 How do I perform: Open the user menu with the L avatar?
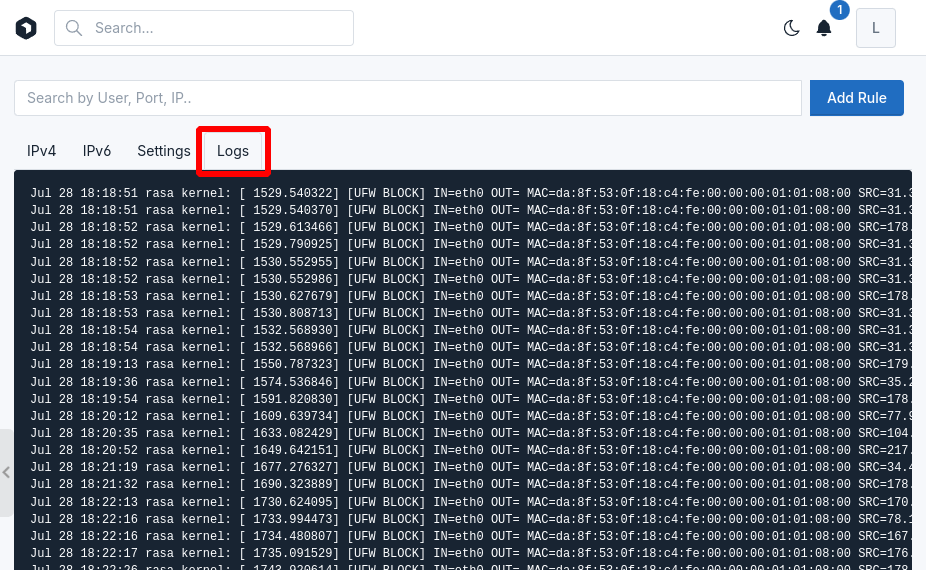pos(875,28)
